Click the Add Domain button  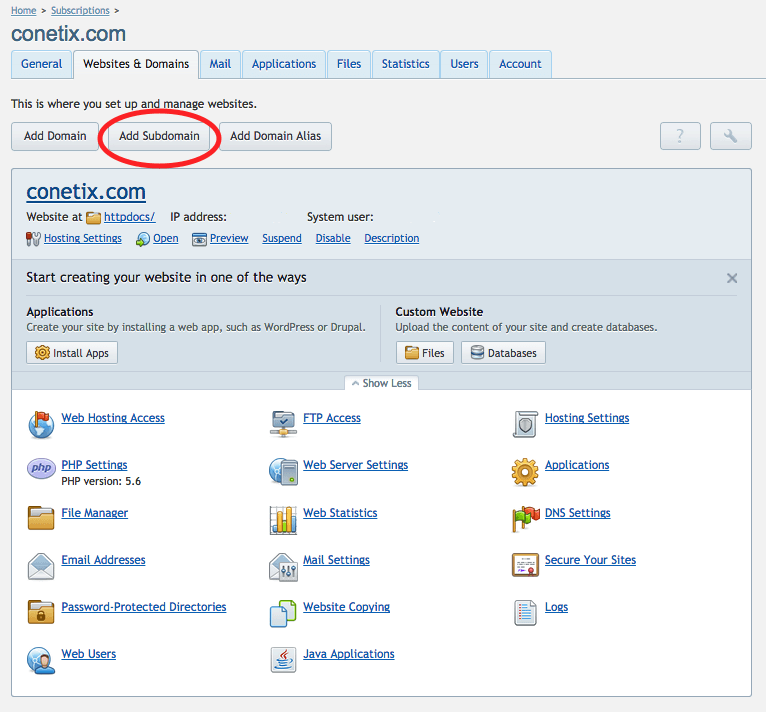tap(55, 136)
